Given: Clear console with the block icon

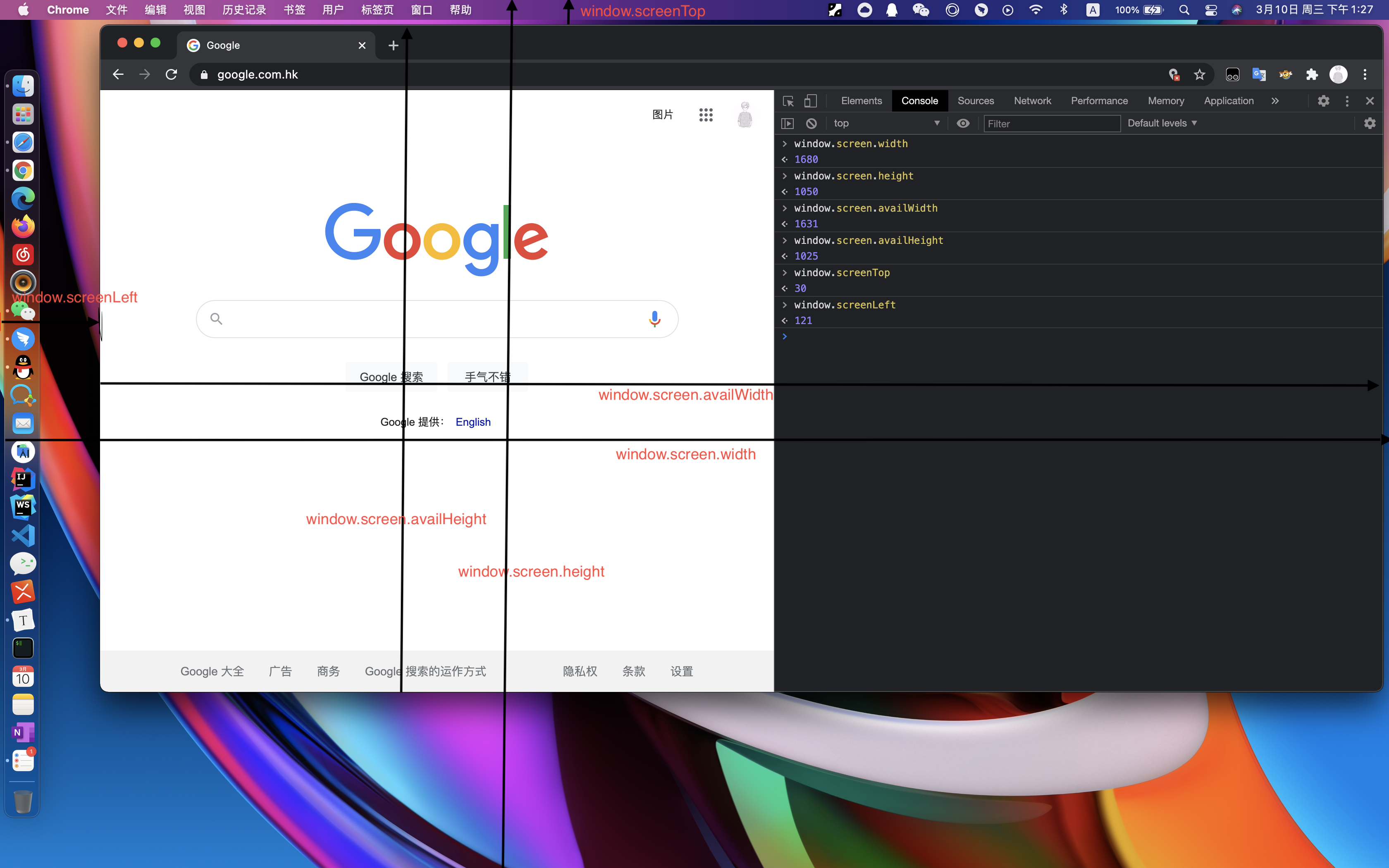Looking at the screenshot, I should click(x=811, y=124).
